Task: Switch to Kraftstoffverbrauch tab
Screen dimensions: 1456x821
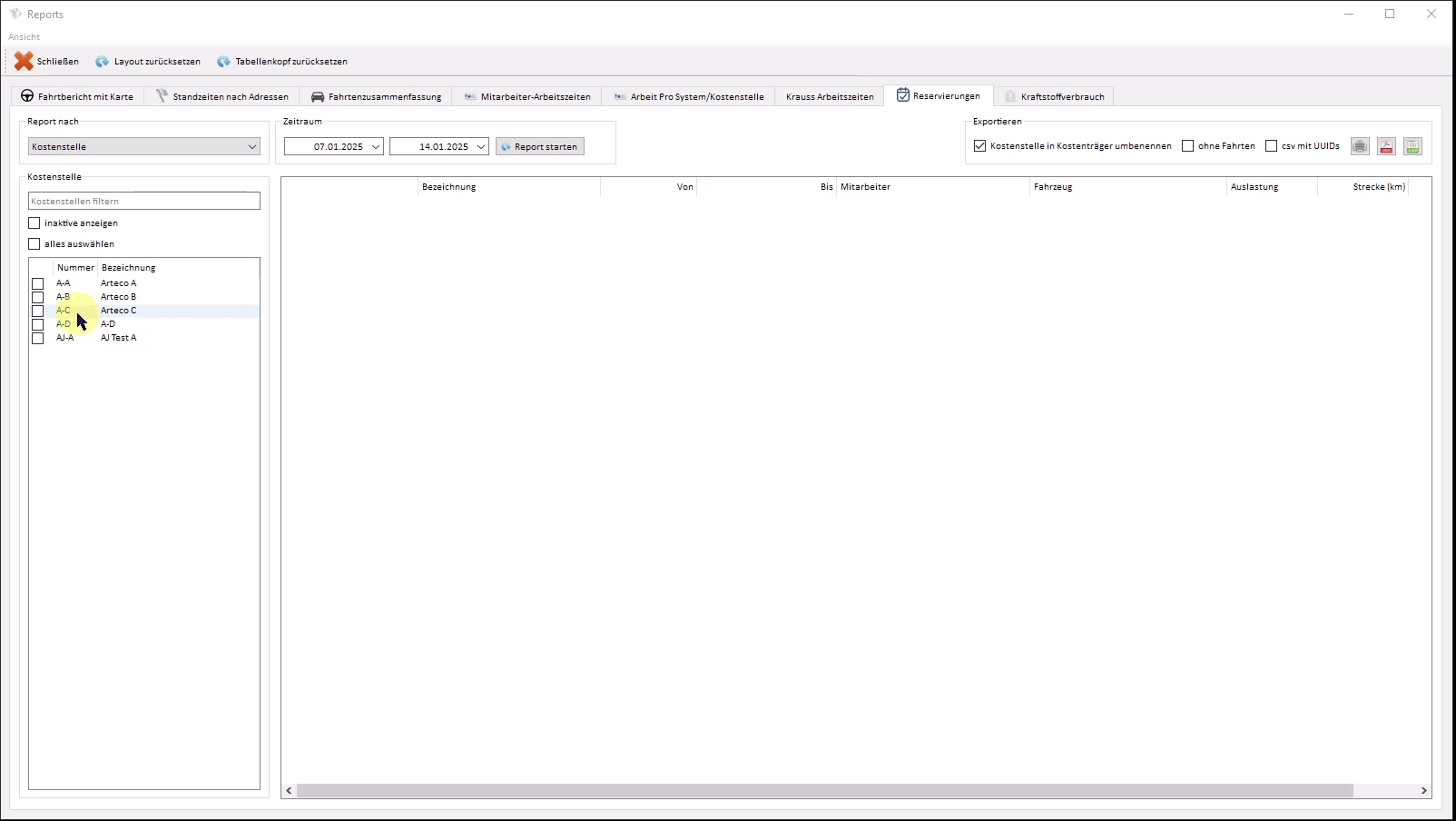Action: (x=1053, y=96)
